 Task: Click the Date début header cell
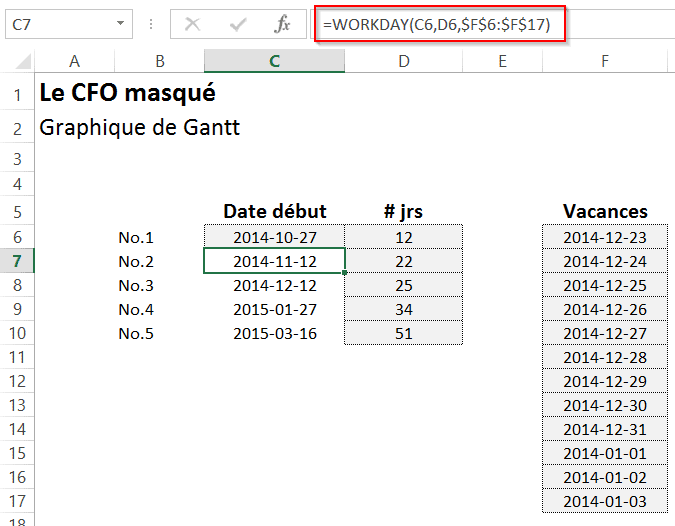[274, 212]
